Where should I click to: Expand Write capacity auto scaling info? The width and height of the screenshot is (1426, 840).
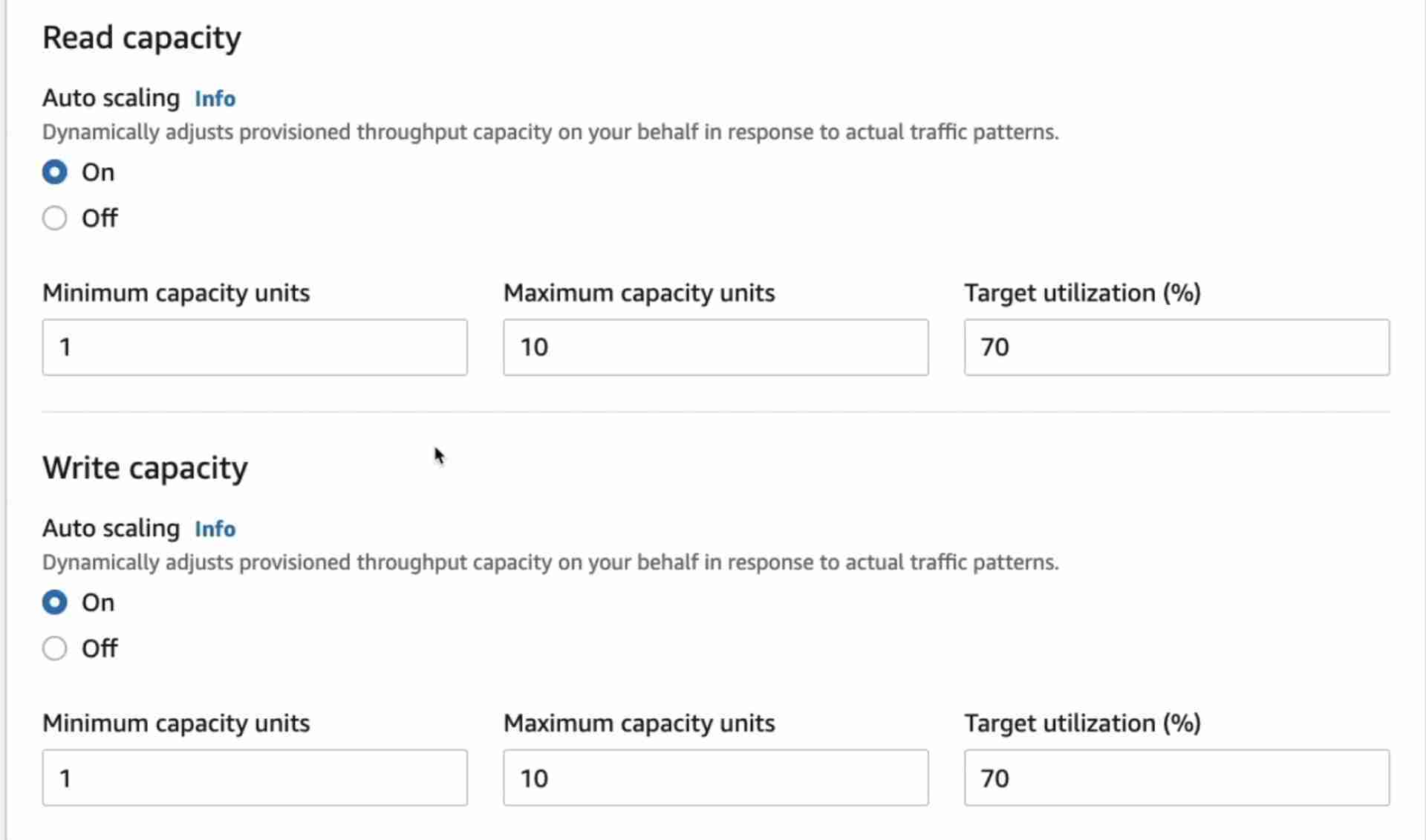pos(215,528)
